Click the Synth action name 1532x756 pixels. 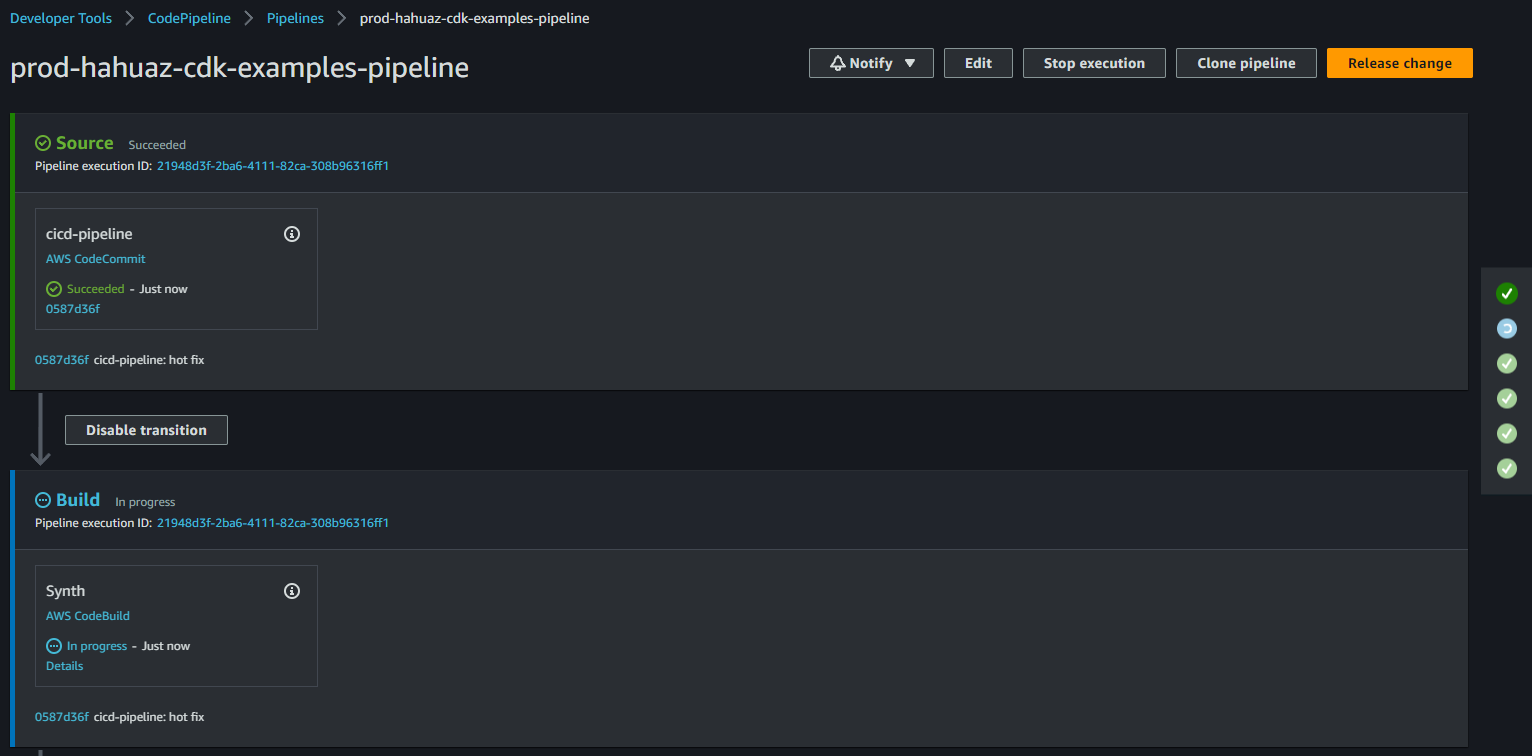[66, 591]
